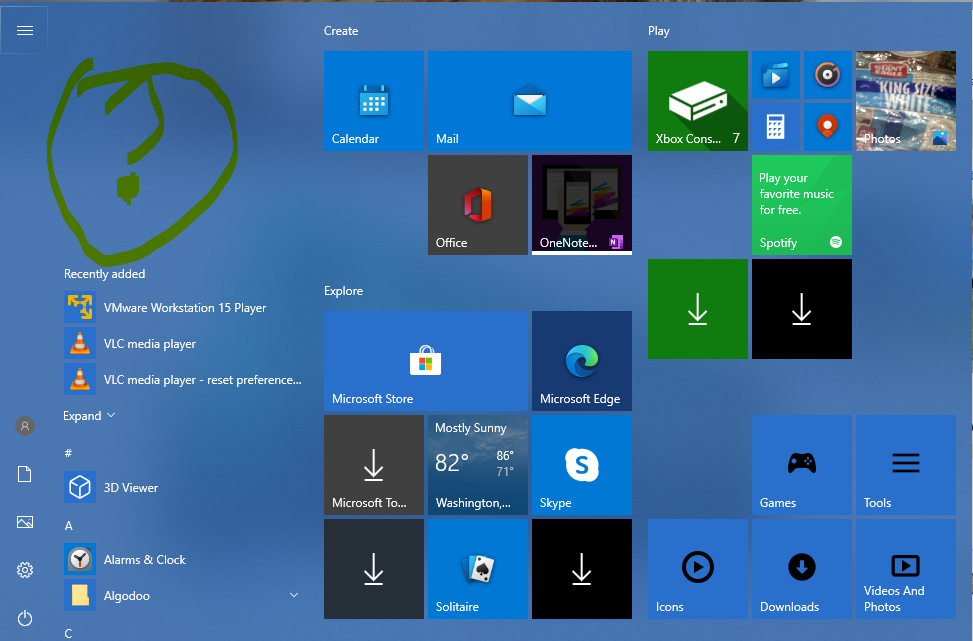
Task: Open the Maps small tile
Action: tap(827, 127)
